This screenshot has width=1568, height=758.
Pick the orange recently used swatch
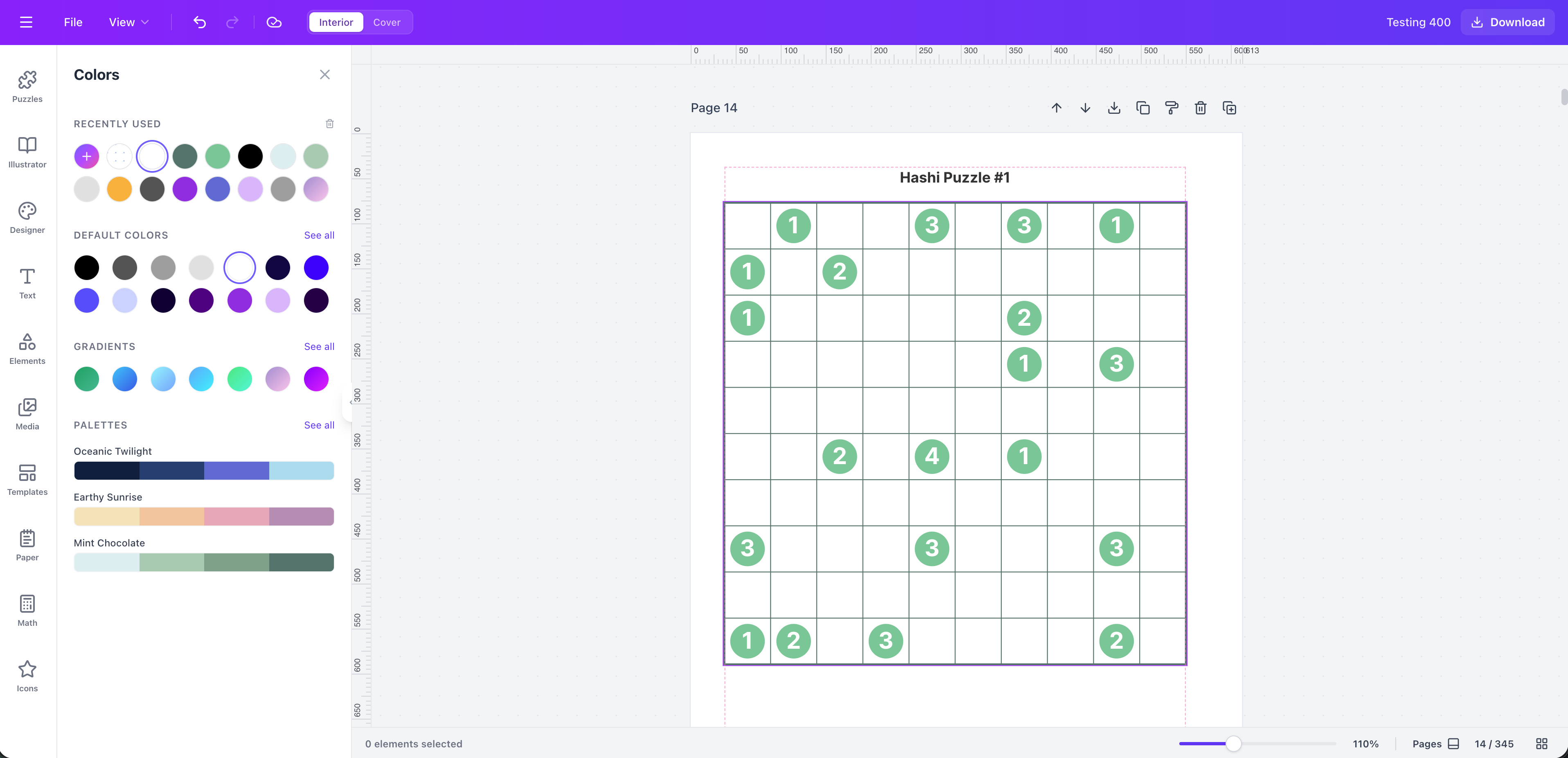pos(119,189)
